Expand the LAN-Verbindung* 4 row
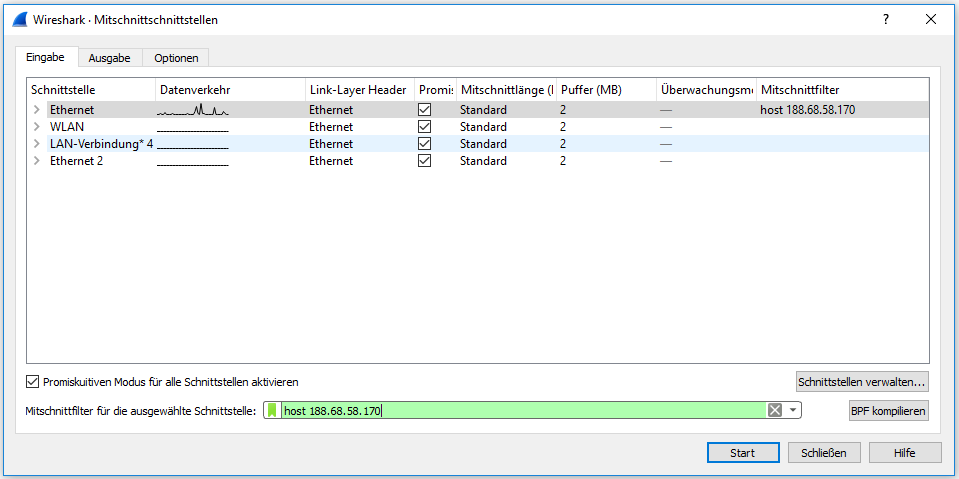This screenshot has height=479, width=959. tap(37, 144)
